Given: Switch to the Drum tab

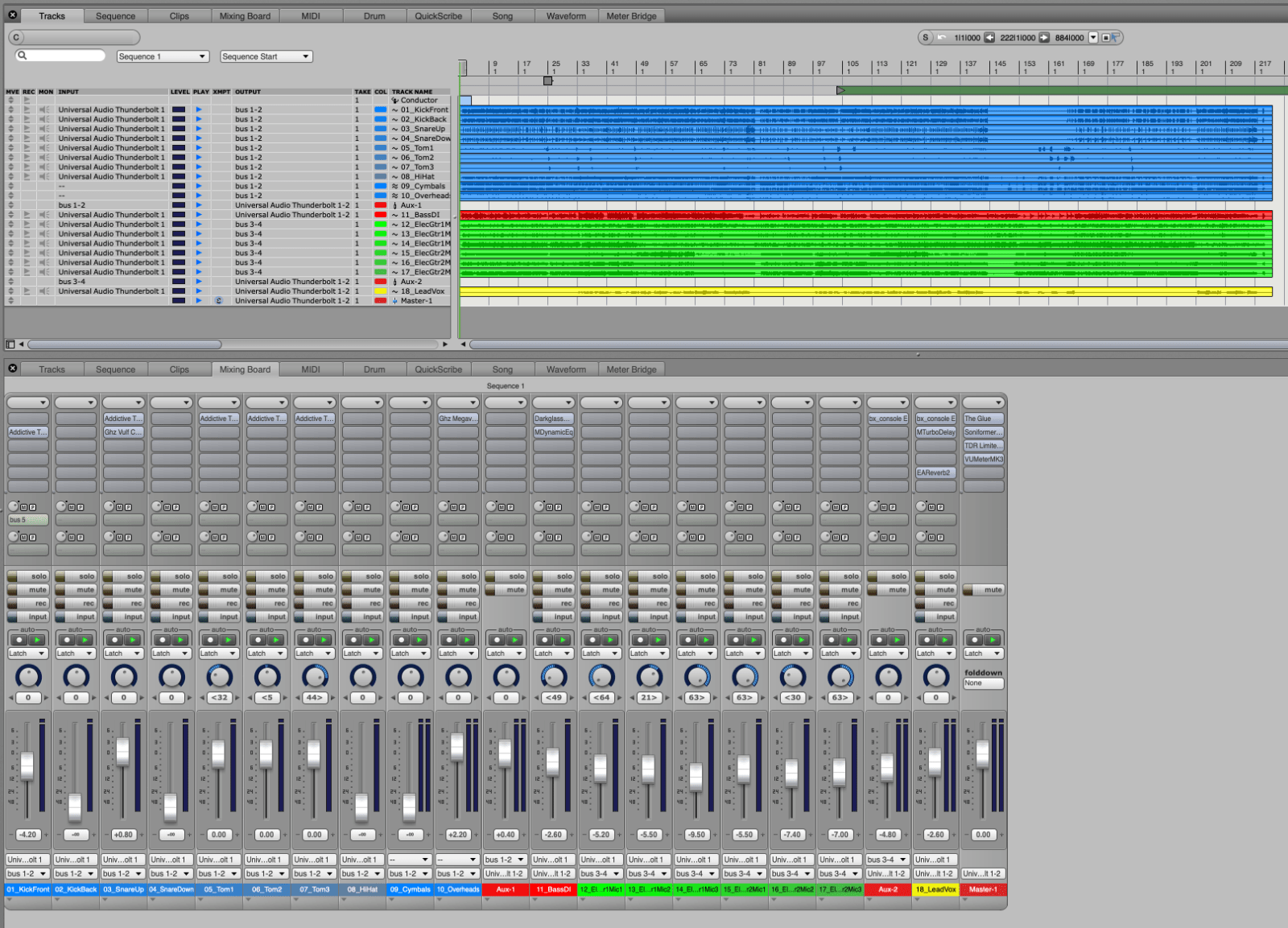Looking at the screenshot, I should tap(374, 14).
